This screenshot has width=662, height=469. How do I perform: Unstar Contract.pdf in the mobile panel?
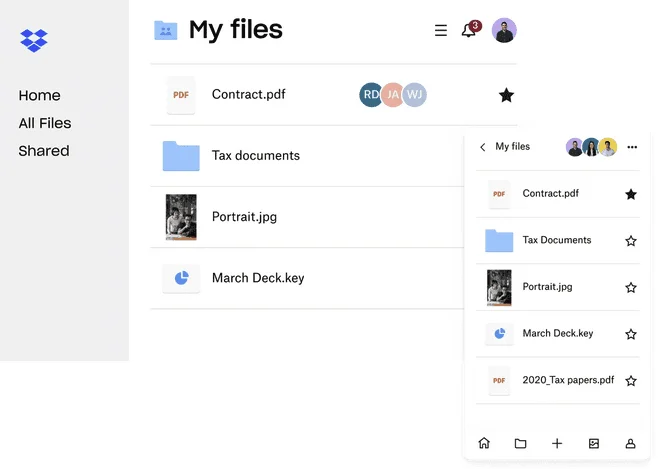(x=631, y=194)
